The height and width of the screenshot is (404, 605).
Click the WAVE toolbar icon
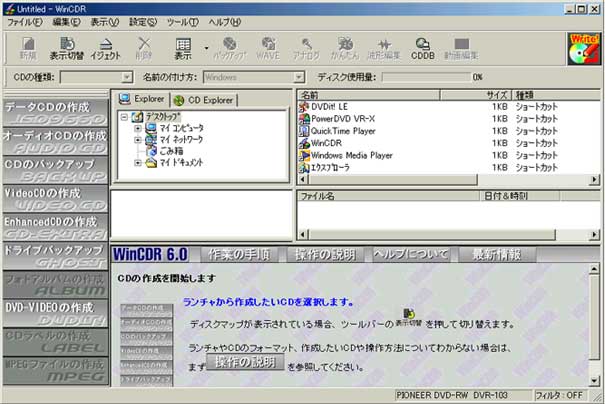pos(268,48)
